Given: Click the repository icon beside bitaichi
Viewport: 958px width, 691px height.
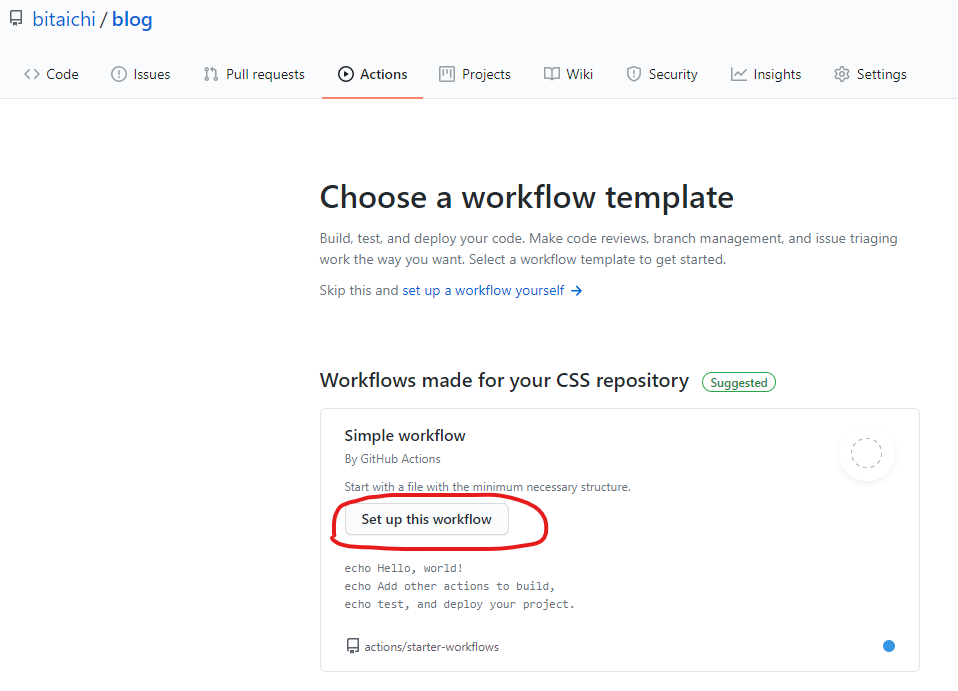Looking at the screenshot, I should click(x=16, y=19).
